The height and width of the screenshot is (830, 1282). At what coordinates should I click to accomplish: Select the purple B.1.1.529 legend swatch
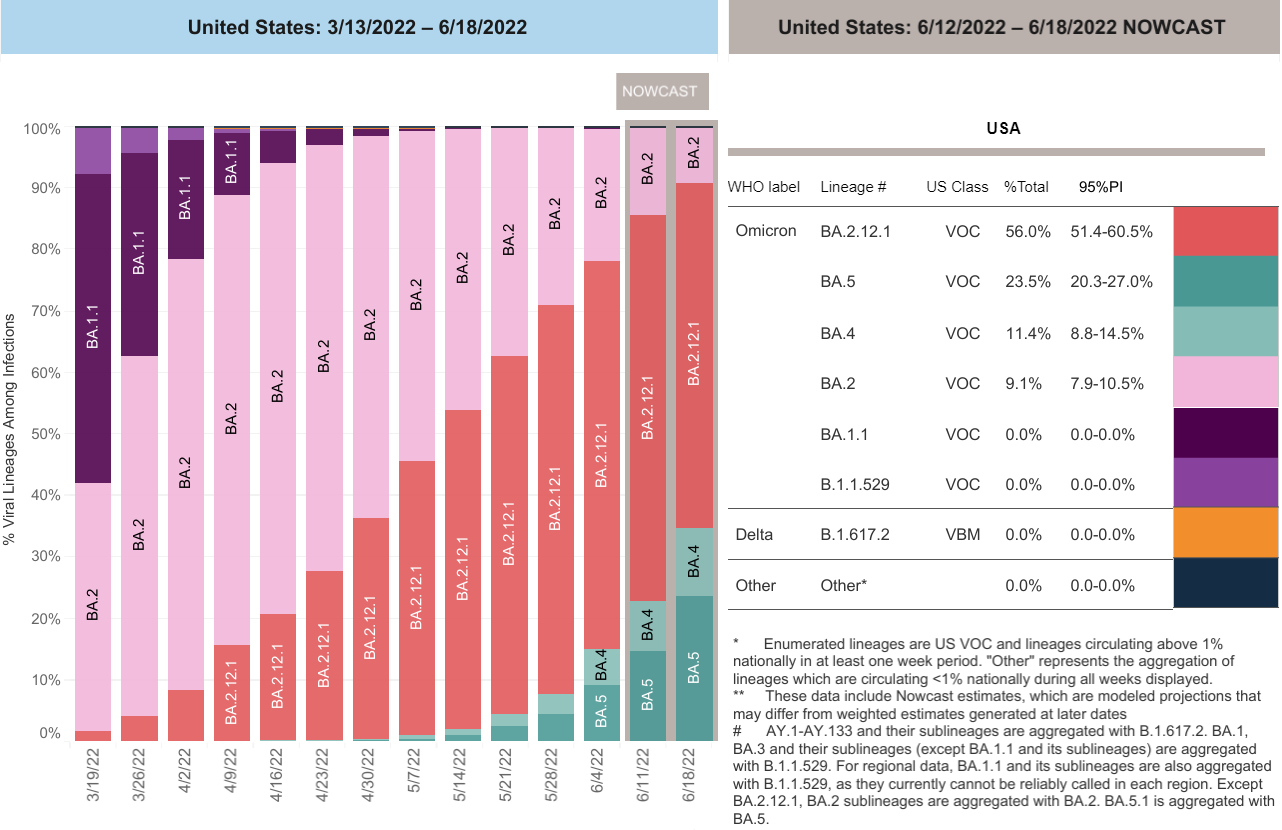pyautogui.click(x=1225, y=483)
